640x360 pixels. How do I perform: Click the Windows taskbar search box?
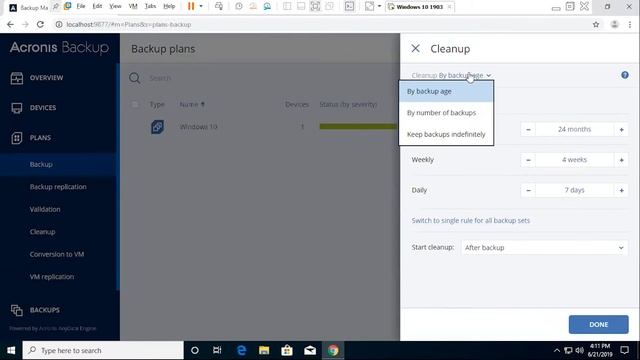(103, 351)
